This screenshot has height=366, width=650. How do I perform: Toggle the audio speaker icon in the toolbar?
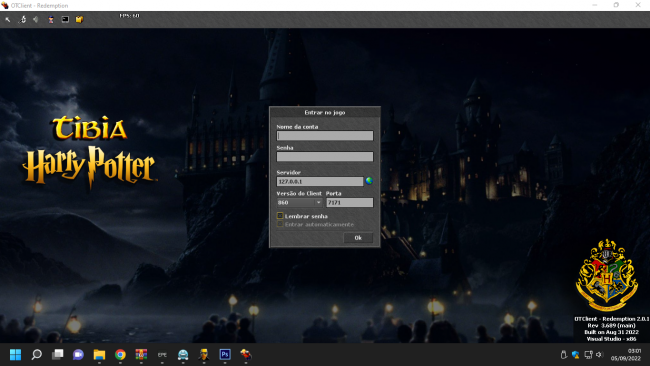pos(36,19)
